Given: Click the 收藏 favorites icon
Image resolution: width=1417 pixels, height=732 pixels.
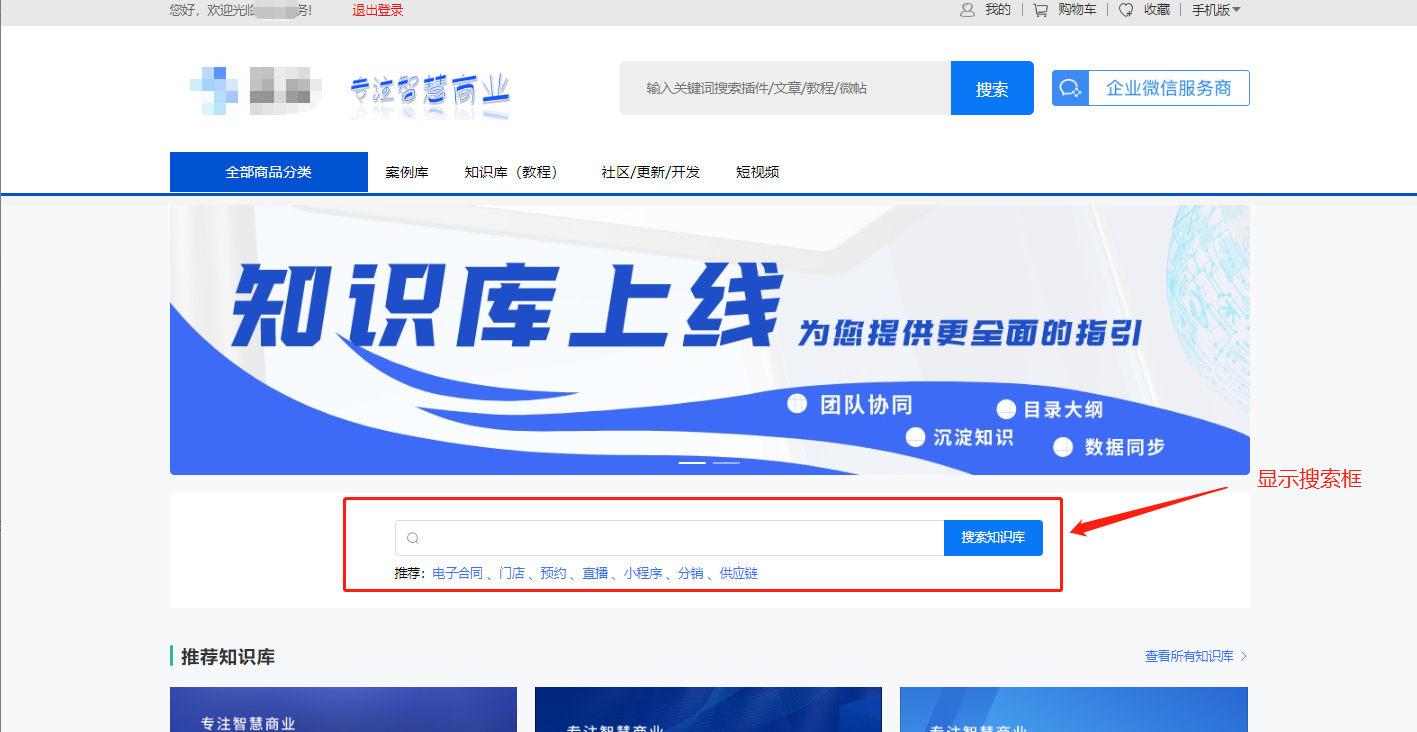Looking at the screenshot, I should point(1126,10).
